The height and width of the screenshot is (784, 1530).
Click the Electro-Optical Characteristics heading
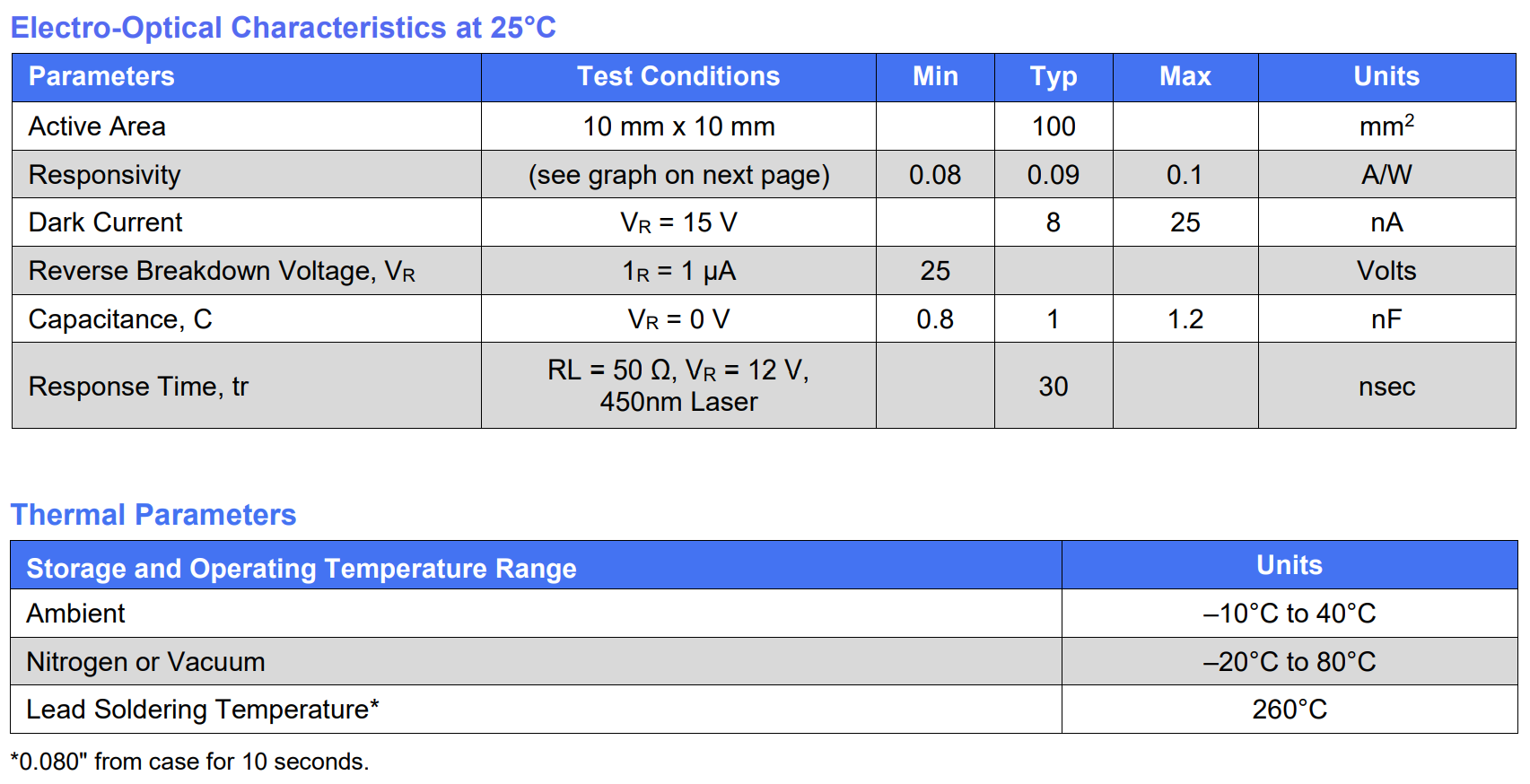point(283,28)
